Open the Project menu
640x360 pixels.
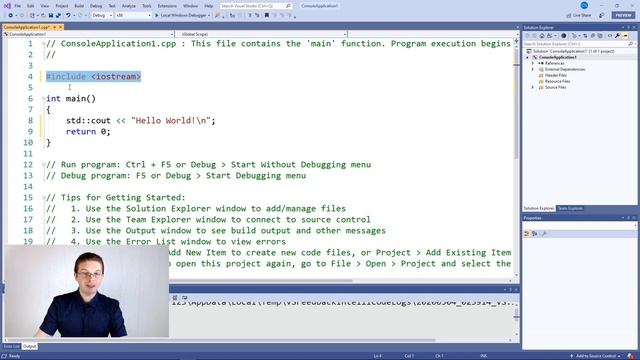[62, 6]
